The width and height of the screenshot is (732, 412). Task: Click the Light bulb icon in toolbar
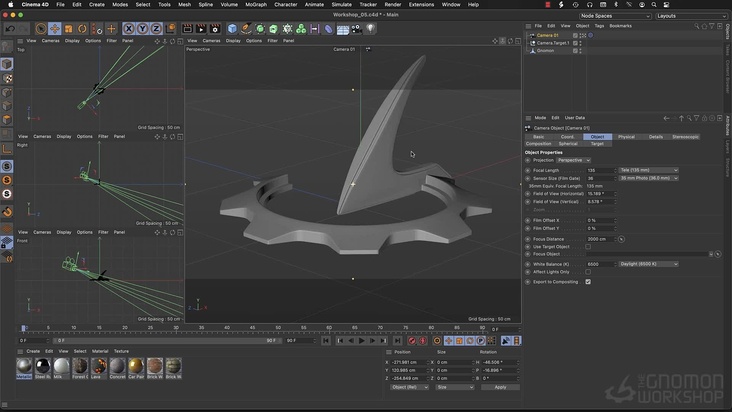click(370, 29)
